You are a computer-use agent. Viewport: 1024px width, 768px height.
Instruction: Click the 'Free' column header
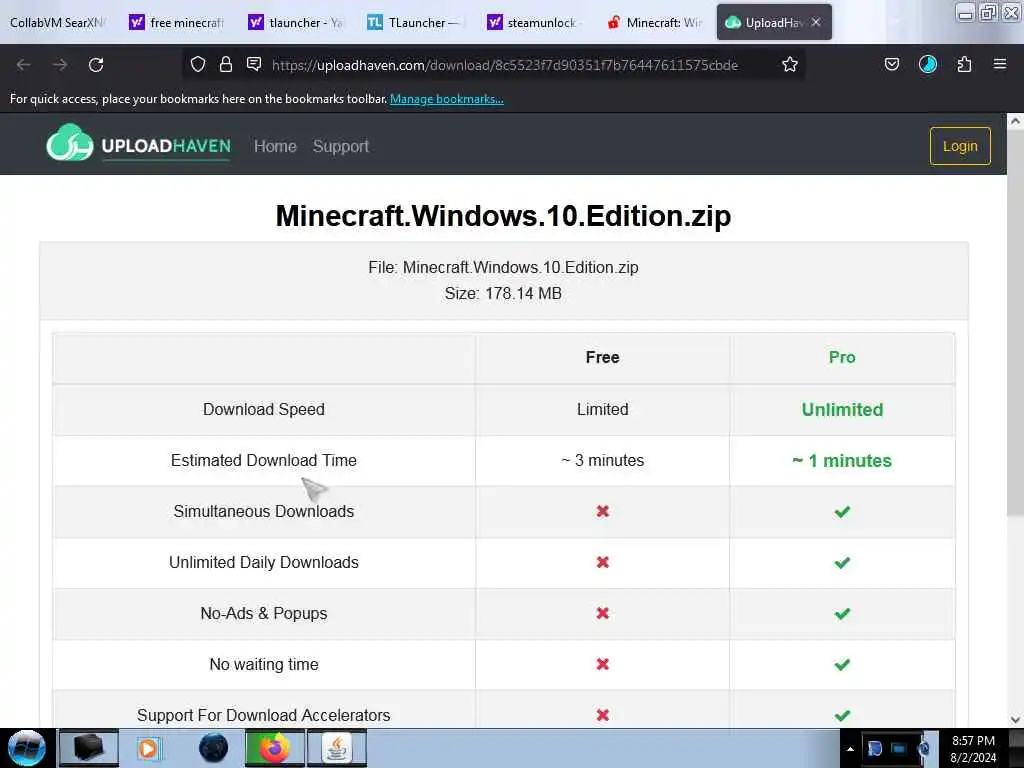pyautogui.click(x=602, y=357)
